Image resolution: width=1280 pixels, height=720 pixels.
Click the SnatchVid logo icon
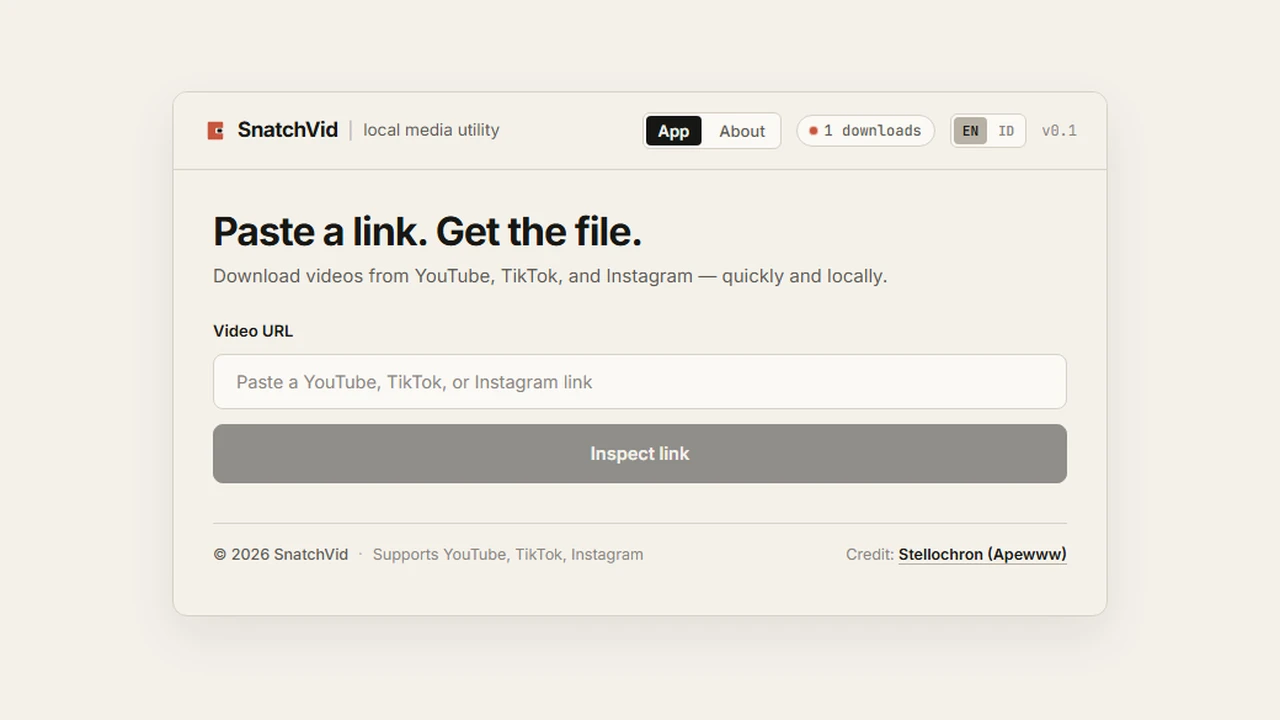(215, 131)
